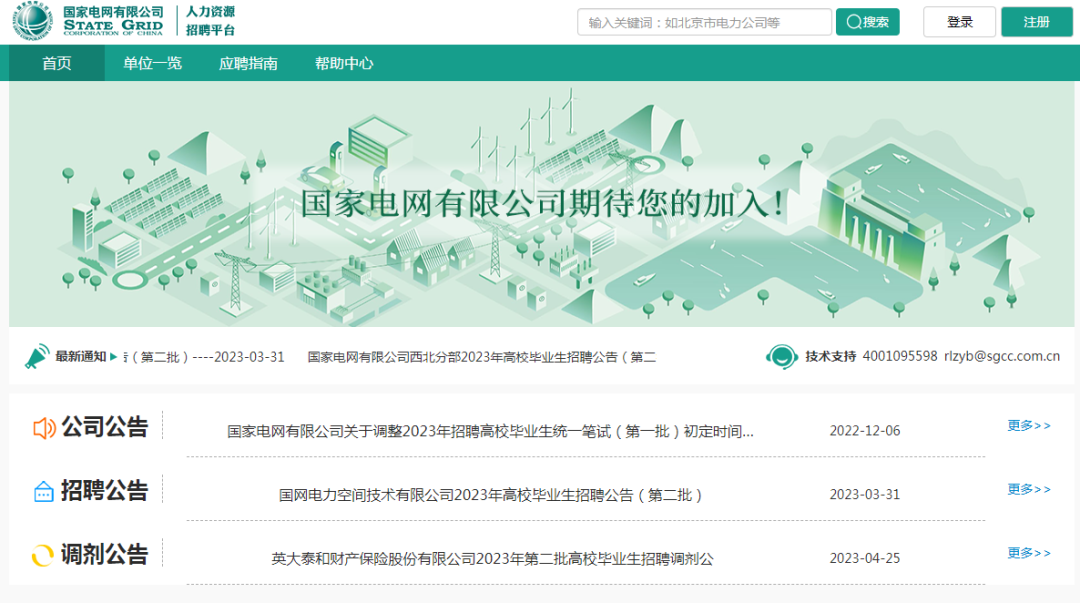Viewport: 1080px width, 603px height.
Task: Click the scrolling 西北分部 recruitment notice
Action: click(x=481, y=357)
